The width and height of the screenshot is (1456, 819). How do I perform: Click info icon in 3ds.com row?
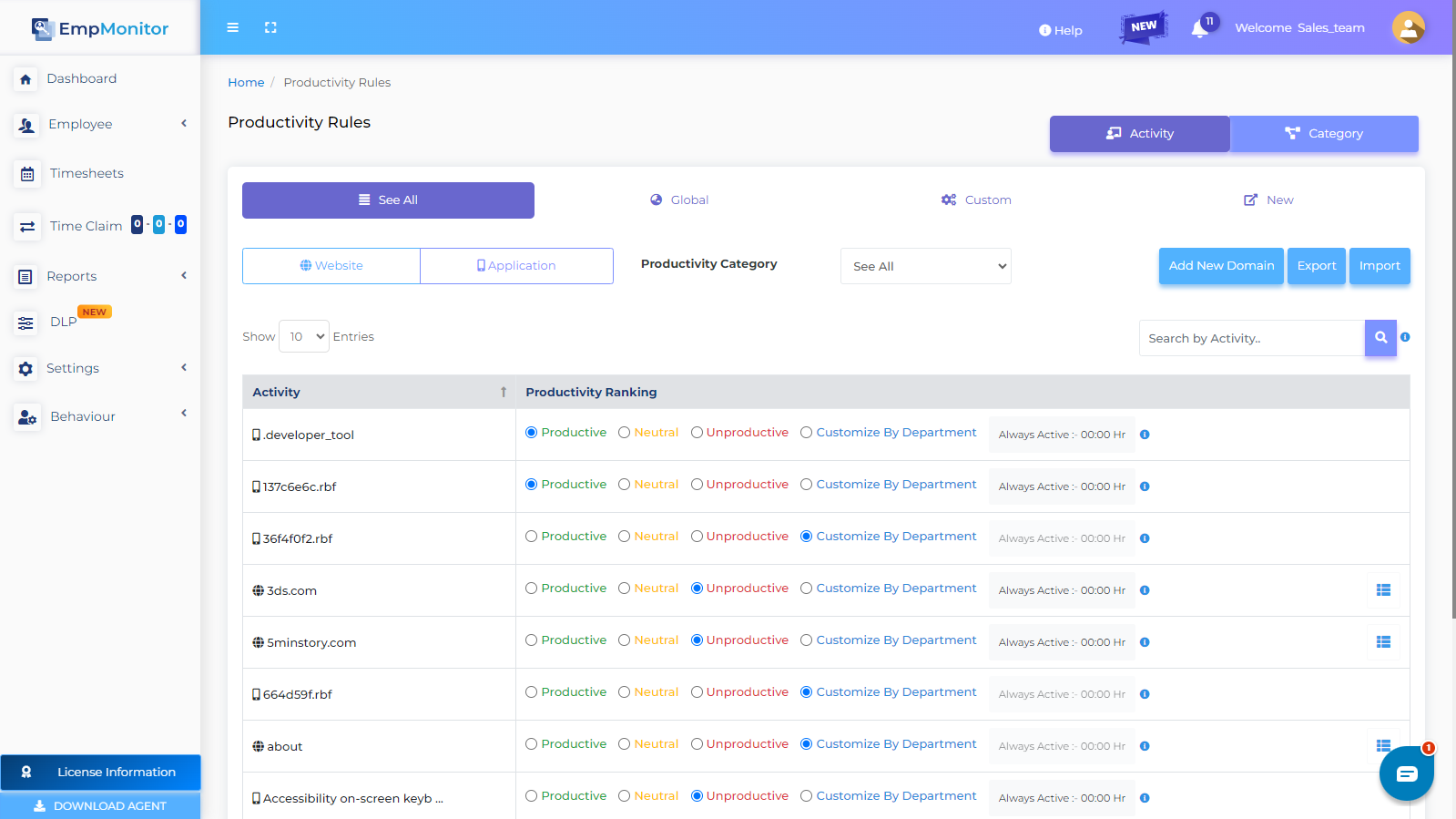(x=1145, y=590)
